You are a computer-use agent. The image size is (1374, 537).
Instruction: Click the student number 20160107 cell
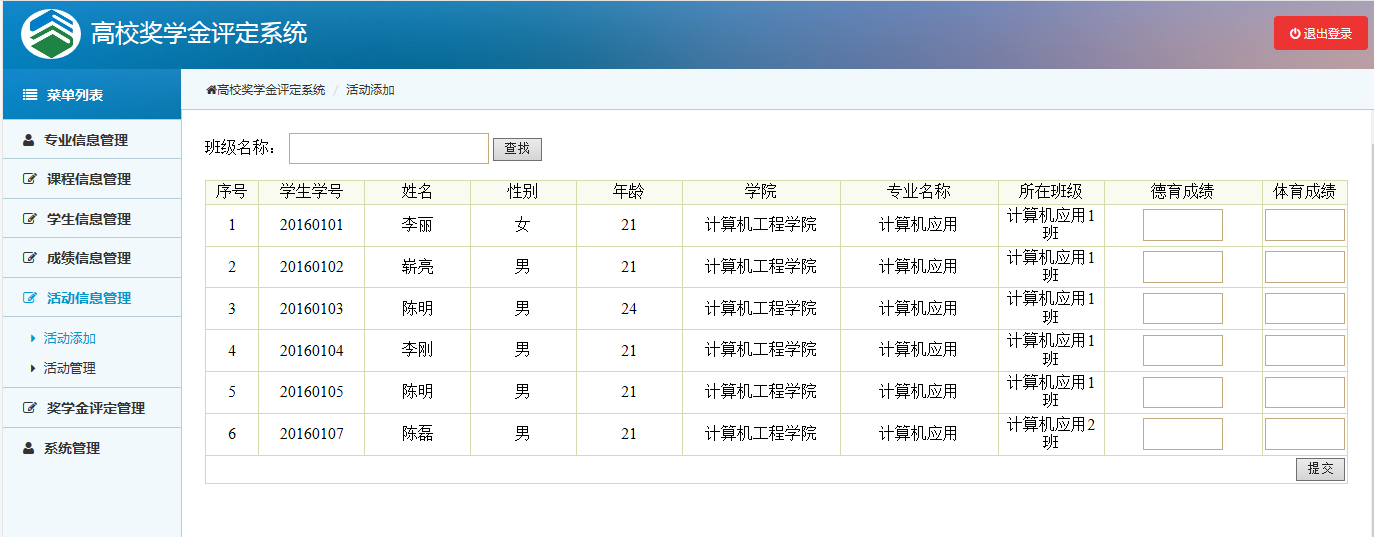pyautogui.click(x=311, y=434)
